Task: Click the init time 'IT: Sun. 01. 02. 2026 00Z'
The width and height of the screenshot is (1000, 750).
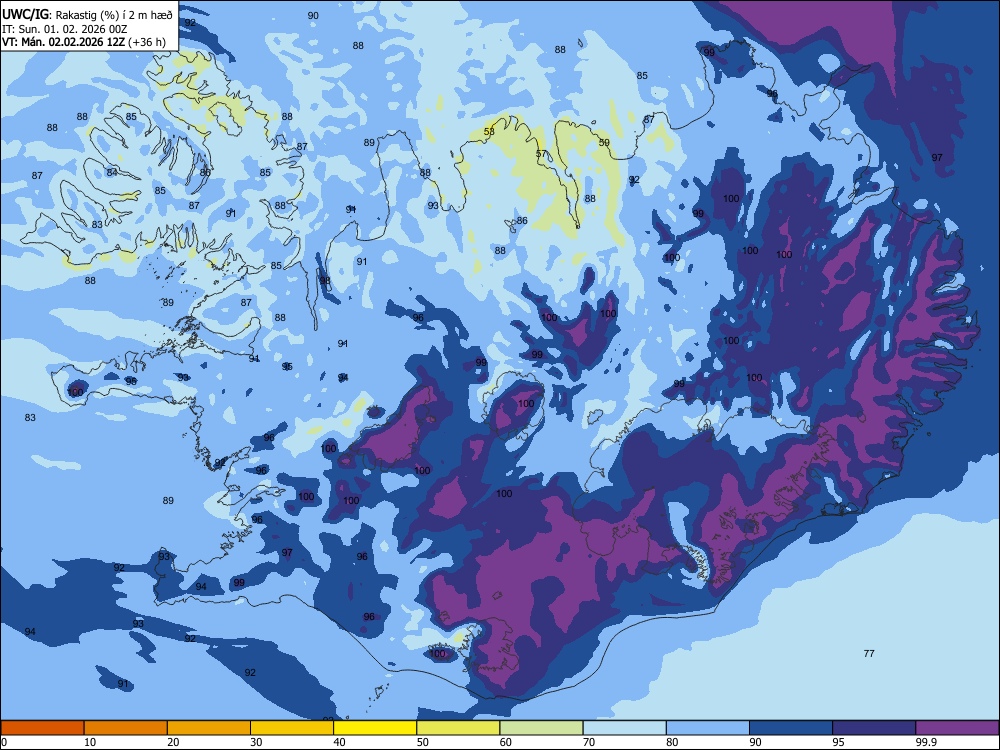Action: pos(64,29)
